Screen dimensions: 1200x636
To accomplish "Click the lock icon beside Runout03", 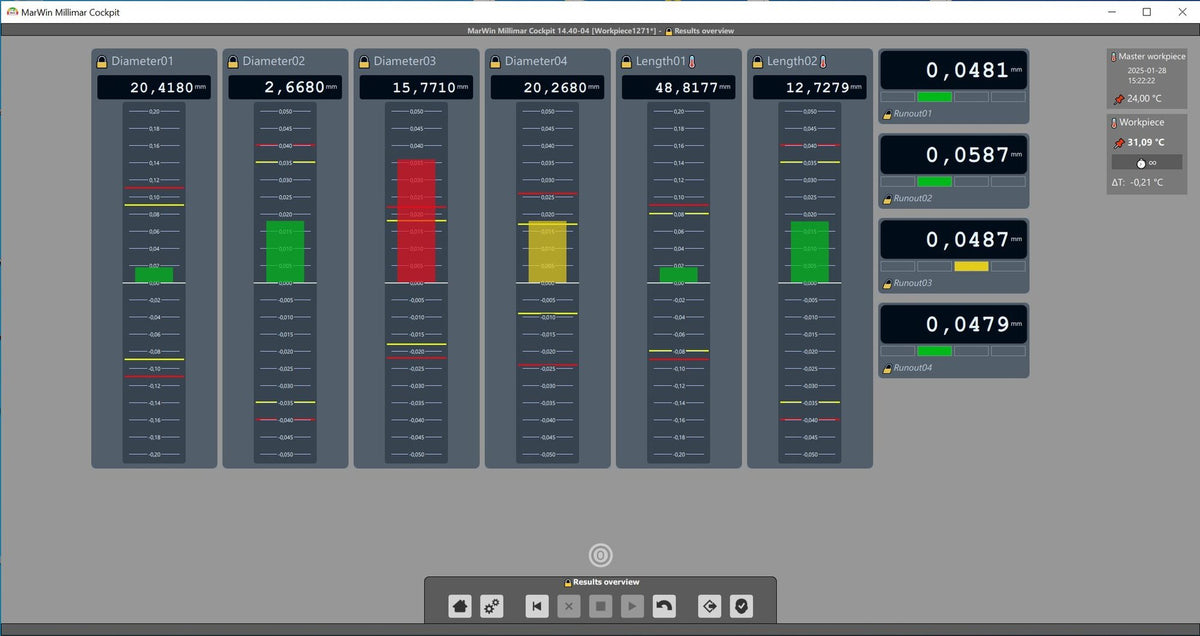I will point(886,284).
